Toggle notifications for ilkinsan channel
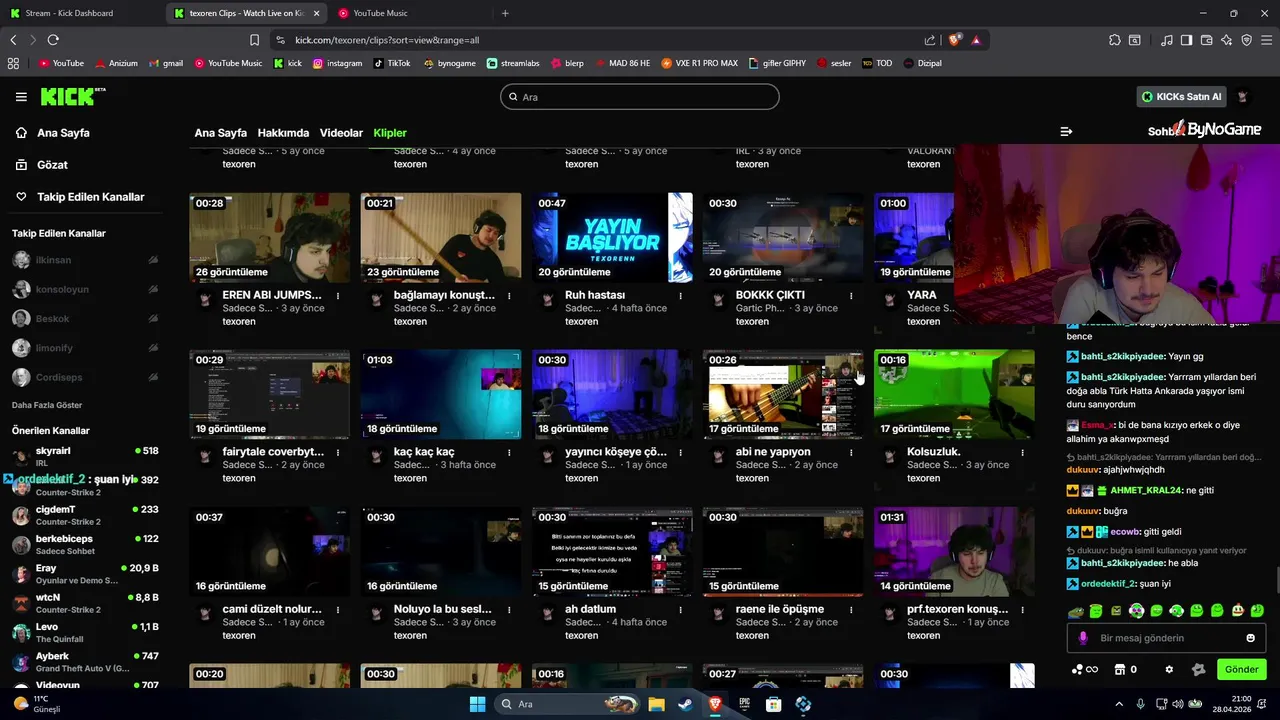 [x=153, y=260]
